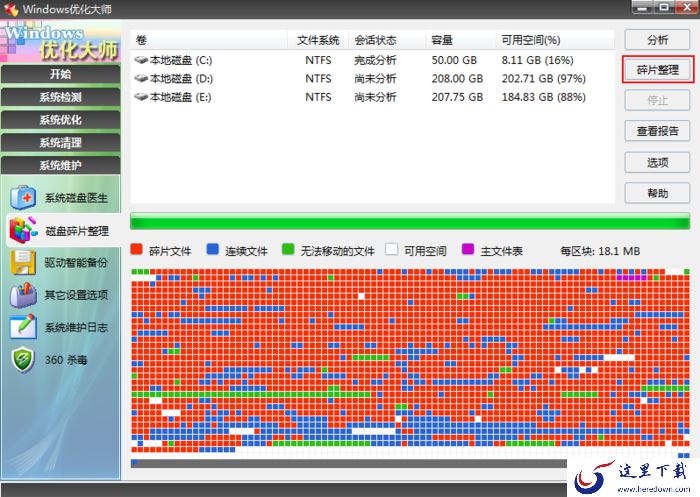This screenshot has height=497, width=700.
Task: Open the 系统维护 sidebar section
Action: [60, 165]
